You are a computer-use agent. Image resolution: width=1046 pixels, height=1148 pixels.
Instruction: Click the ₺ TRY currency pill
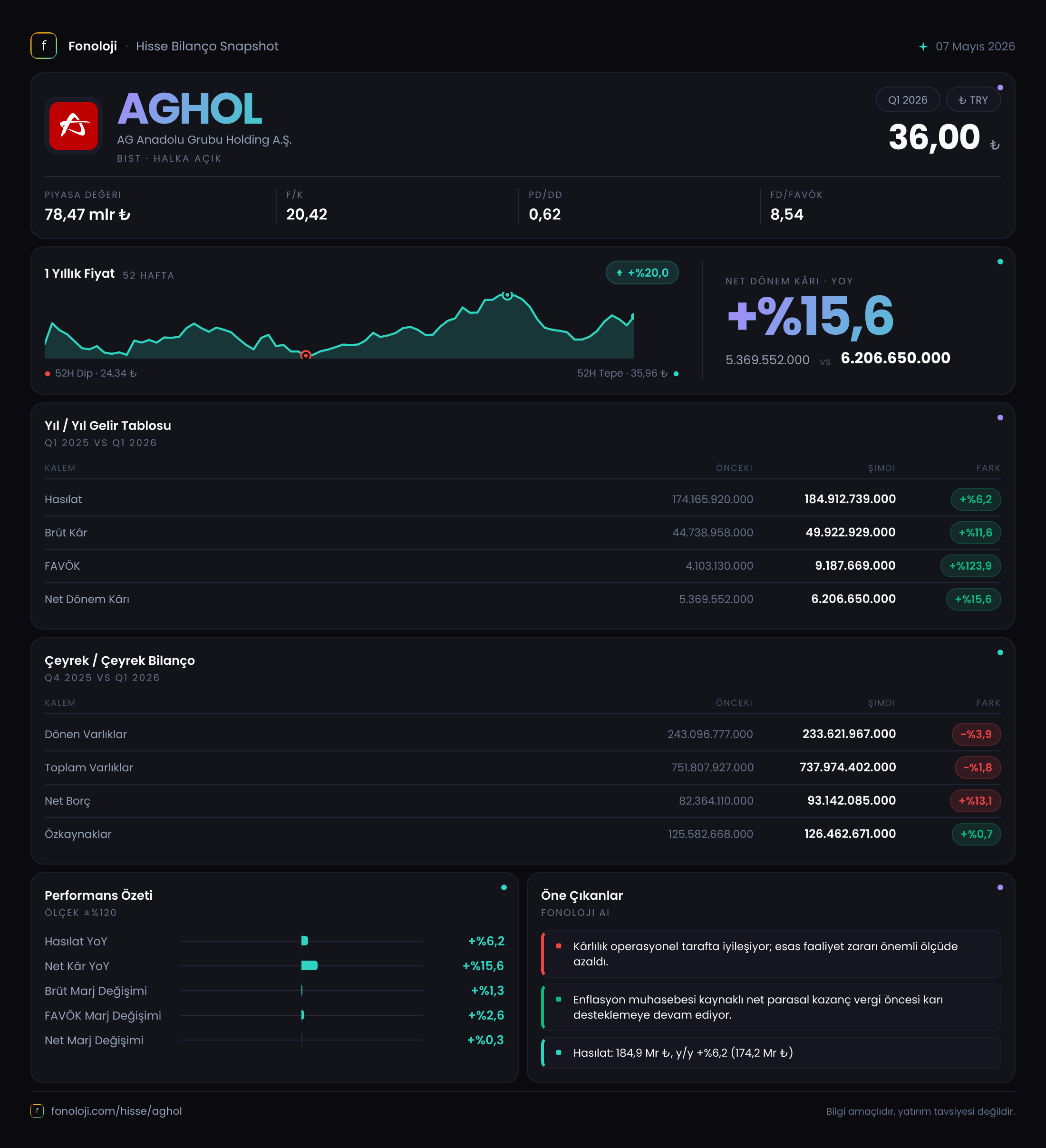click(973, 100)
